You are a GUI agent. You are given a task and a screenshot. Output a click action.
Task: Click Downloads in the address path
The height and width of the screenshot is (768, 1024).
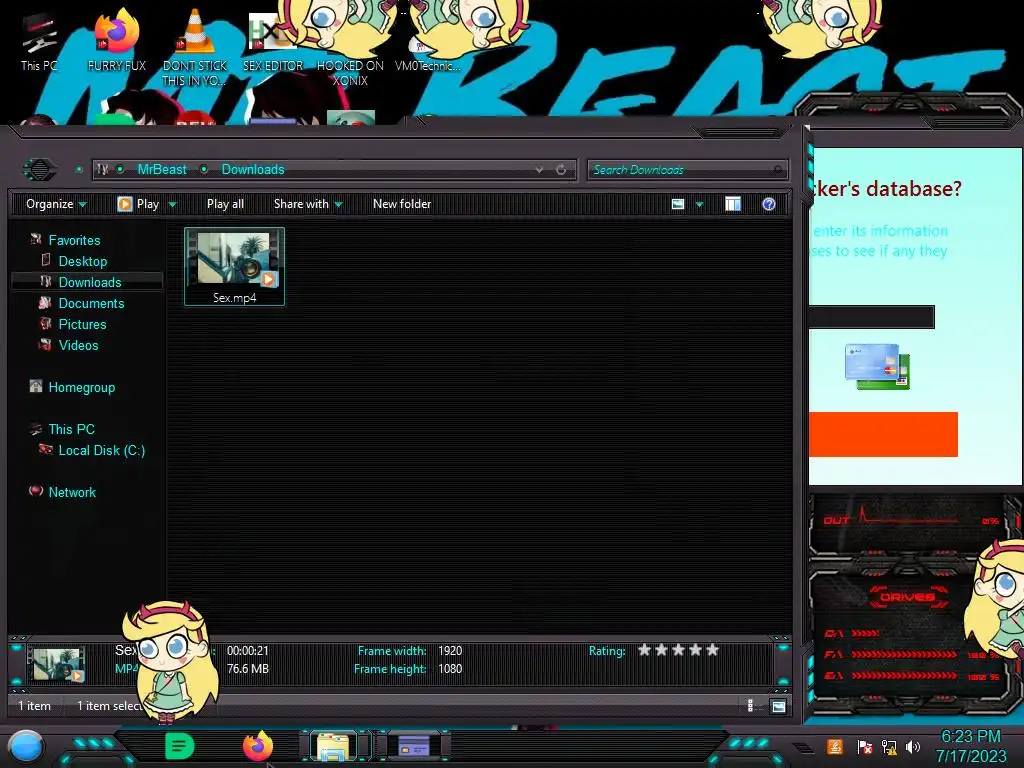click(x=253, y=170)
